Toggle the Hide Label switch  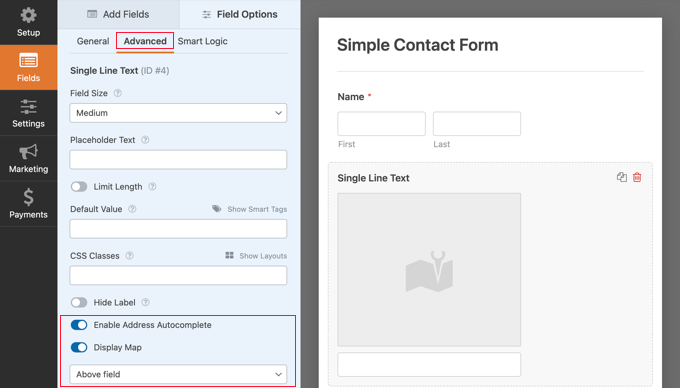[79, 302]
